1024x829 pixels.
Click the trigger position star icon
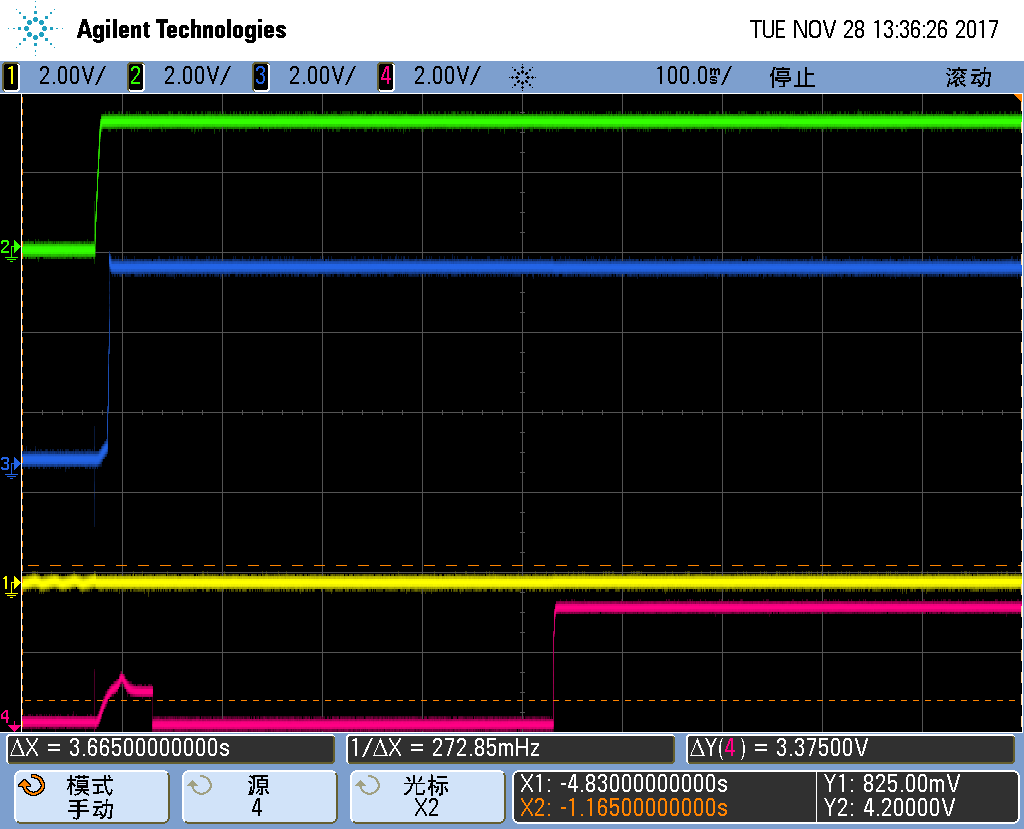point(522,78)
